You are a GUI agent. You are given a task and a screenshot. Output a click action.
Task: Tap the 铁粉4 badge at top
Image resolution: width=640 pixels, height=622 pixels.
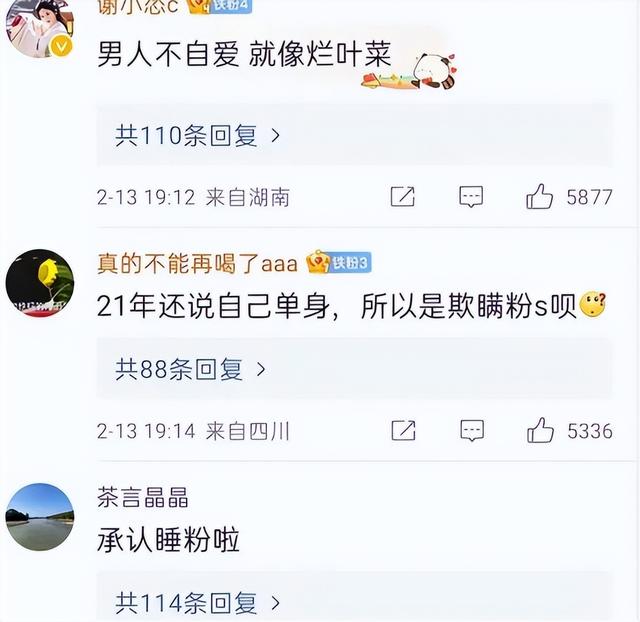pyautogui.click(x=220, y=6)
